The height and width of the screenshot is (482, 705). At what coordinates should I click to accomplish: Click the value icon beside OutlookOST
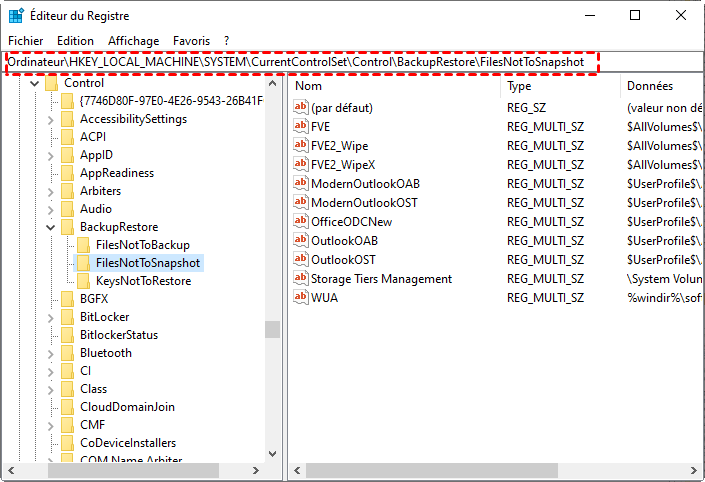tap(301, 259)
